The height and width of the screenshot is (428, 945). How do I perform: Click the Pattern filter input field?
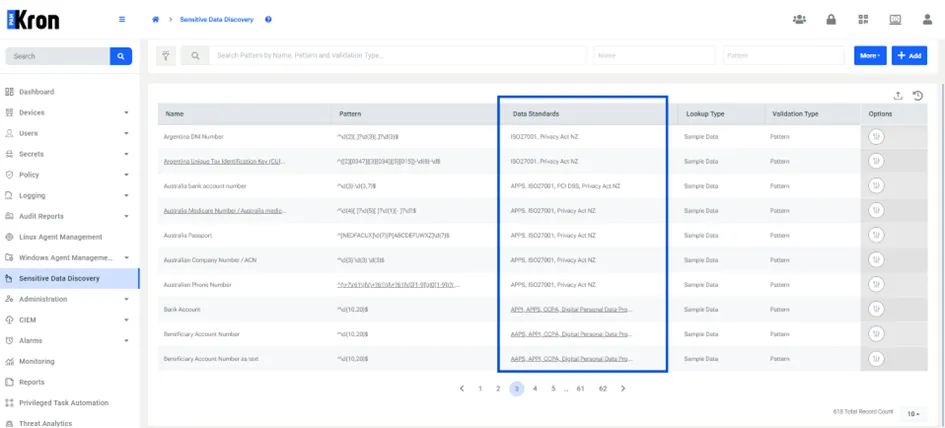coord(783,55)
